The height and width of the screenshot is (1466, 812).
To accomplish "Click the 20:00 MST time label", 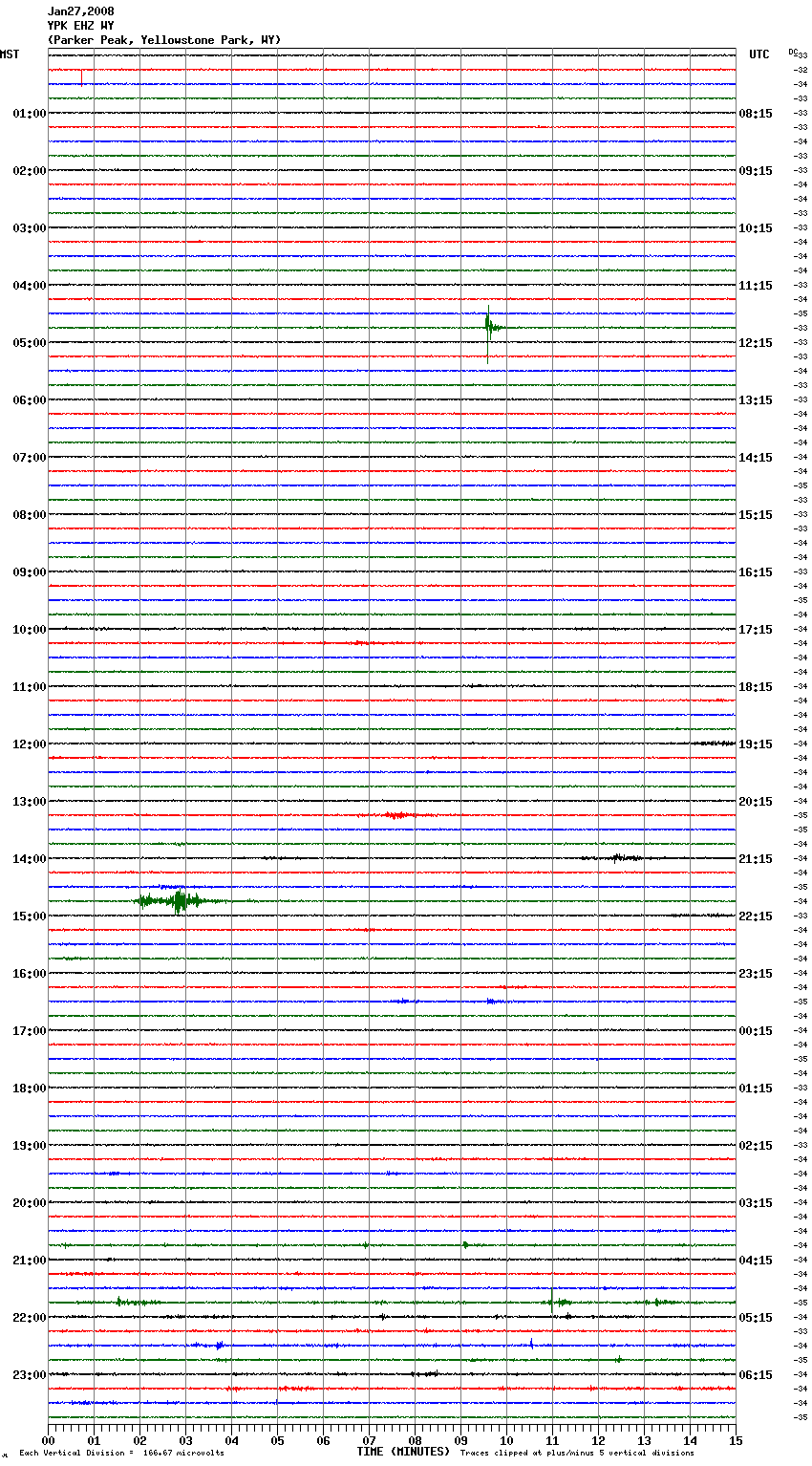I will point(30,1203).
